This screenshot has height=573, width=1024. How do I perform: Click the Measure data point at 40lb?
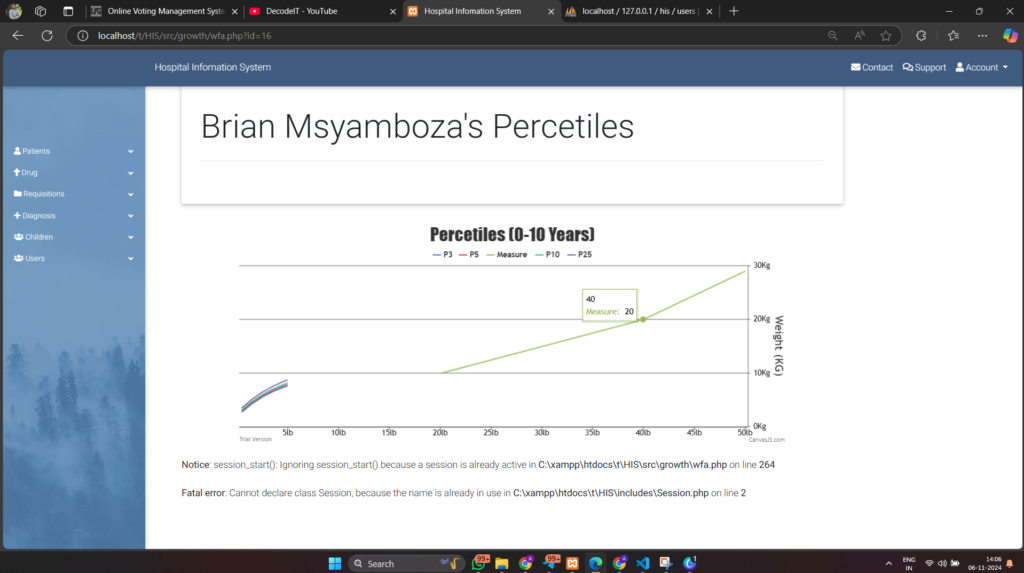coord(643,319)
